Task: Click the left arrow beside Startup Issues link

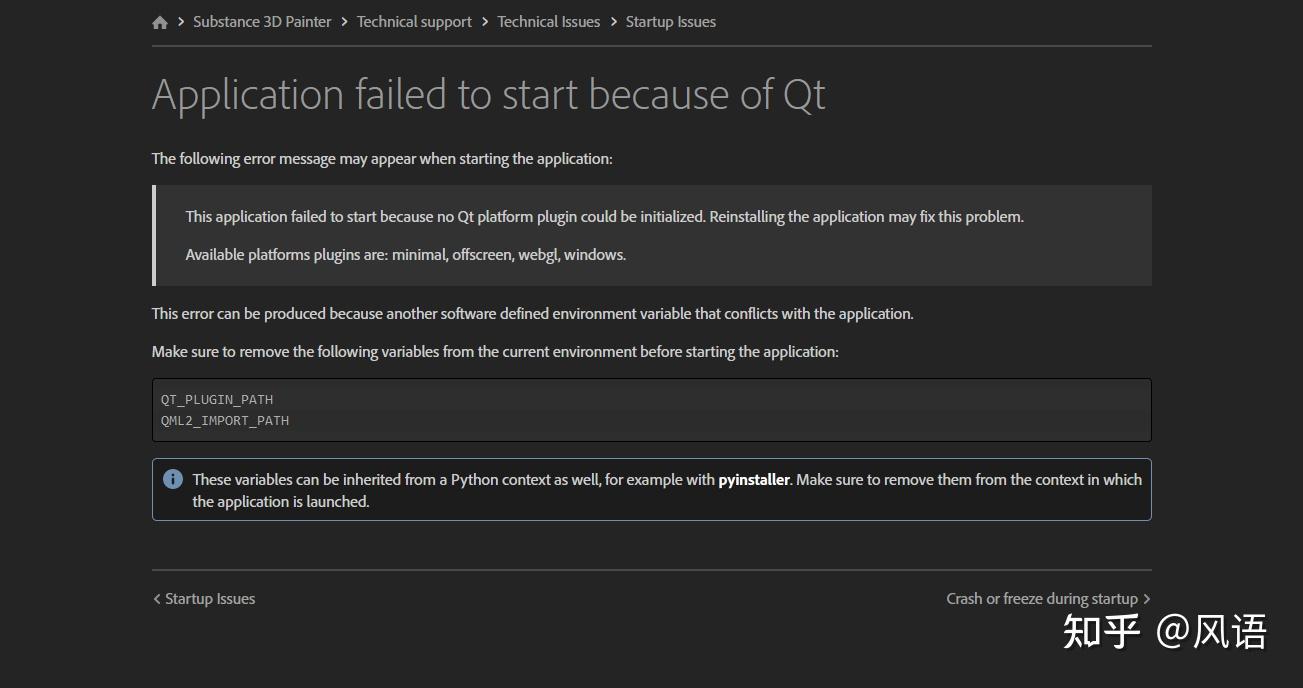Action: (x=157, y=598)
